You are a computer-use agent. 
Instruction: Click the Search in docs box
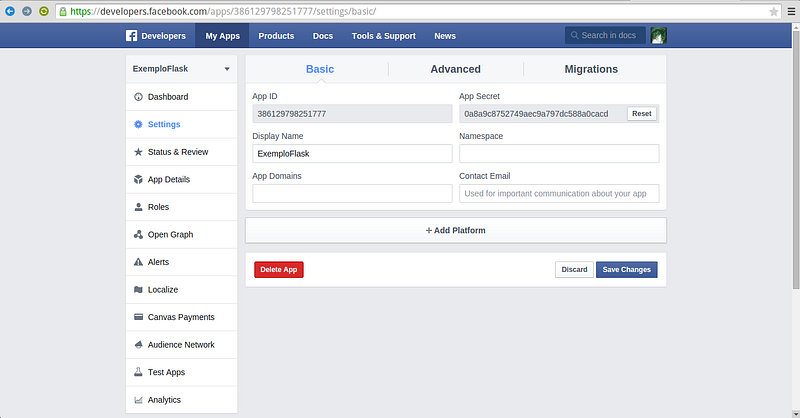(605, 35)
